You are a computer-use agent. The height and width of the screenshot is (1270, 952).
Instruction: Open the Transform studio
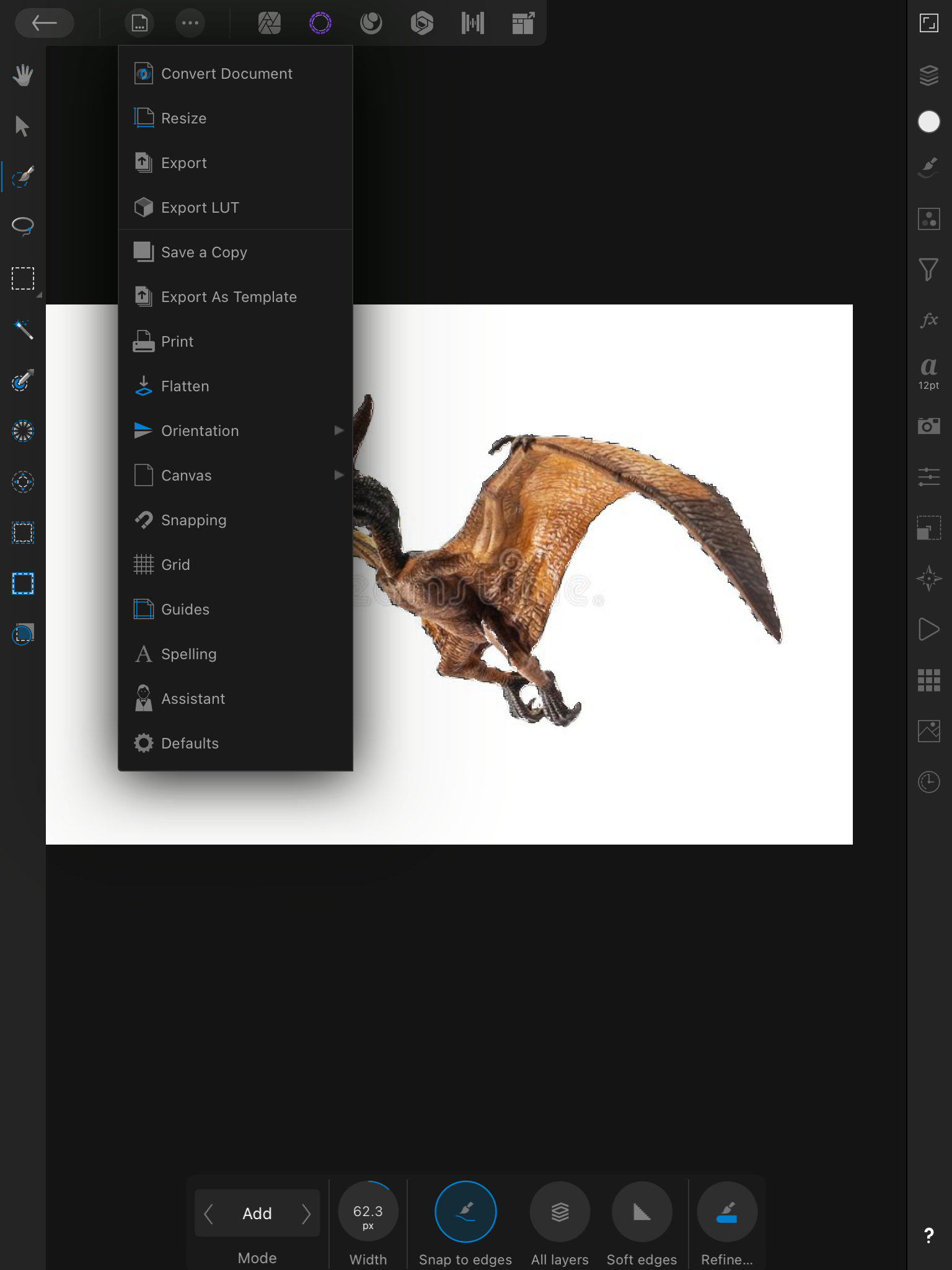929,528
